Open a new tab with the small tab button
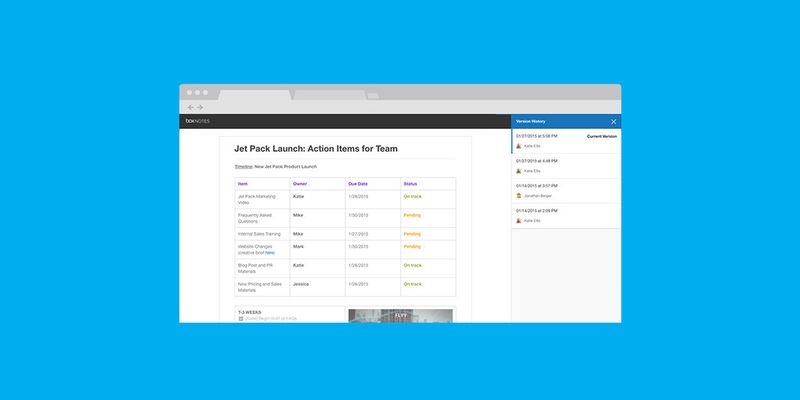 [373, 96]
